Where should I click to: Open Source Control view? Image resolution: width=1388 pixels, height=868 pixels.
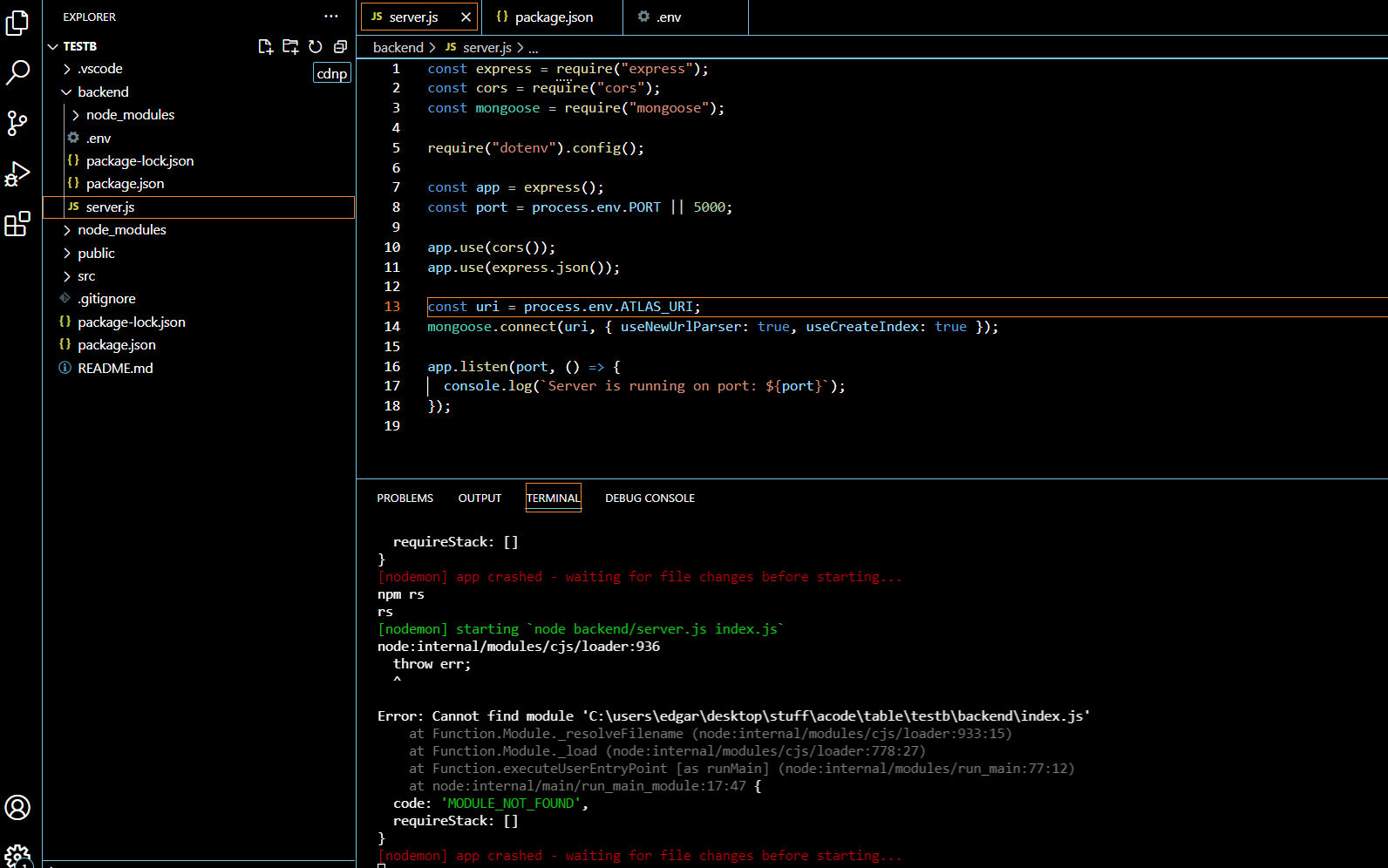tap(17, 123)
